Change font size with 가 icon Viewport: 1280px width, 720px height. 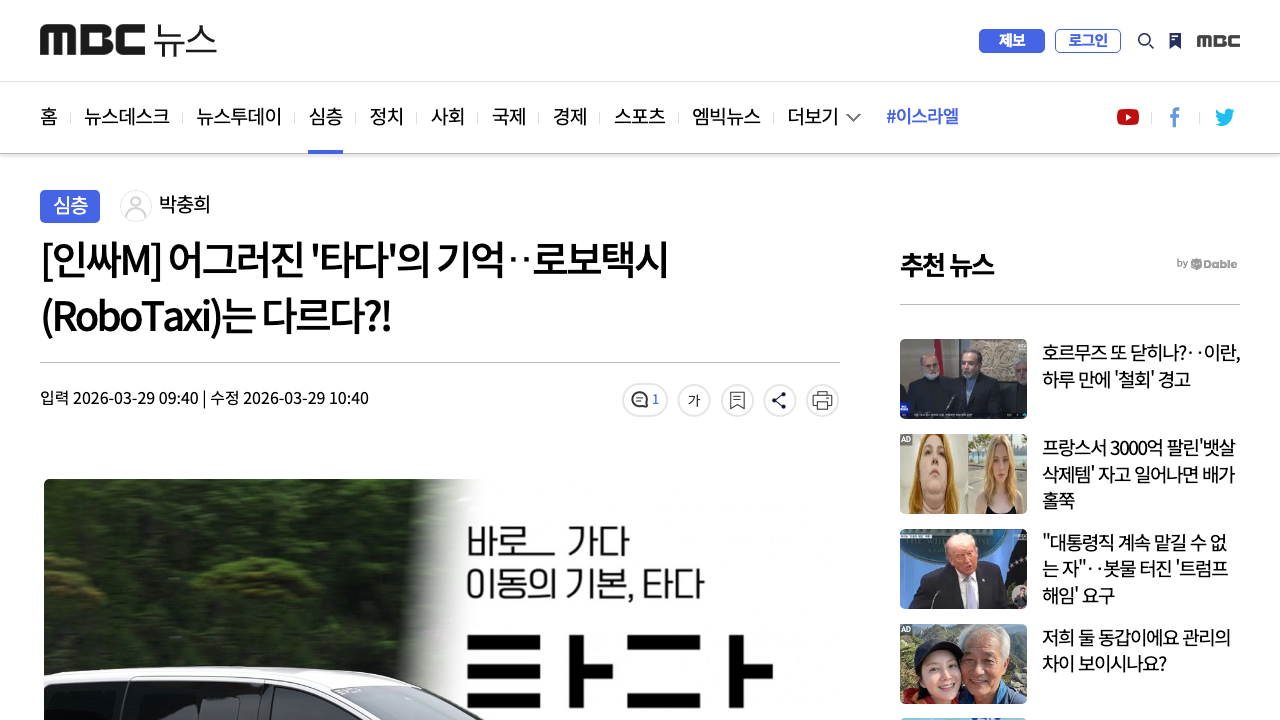coord(694,400)
